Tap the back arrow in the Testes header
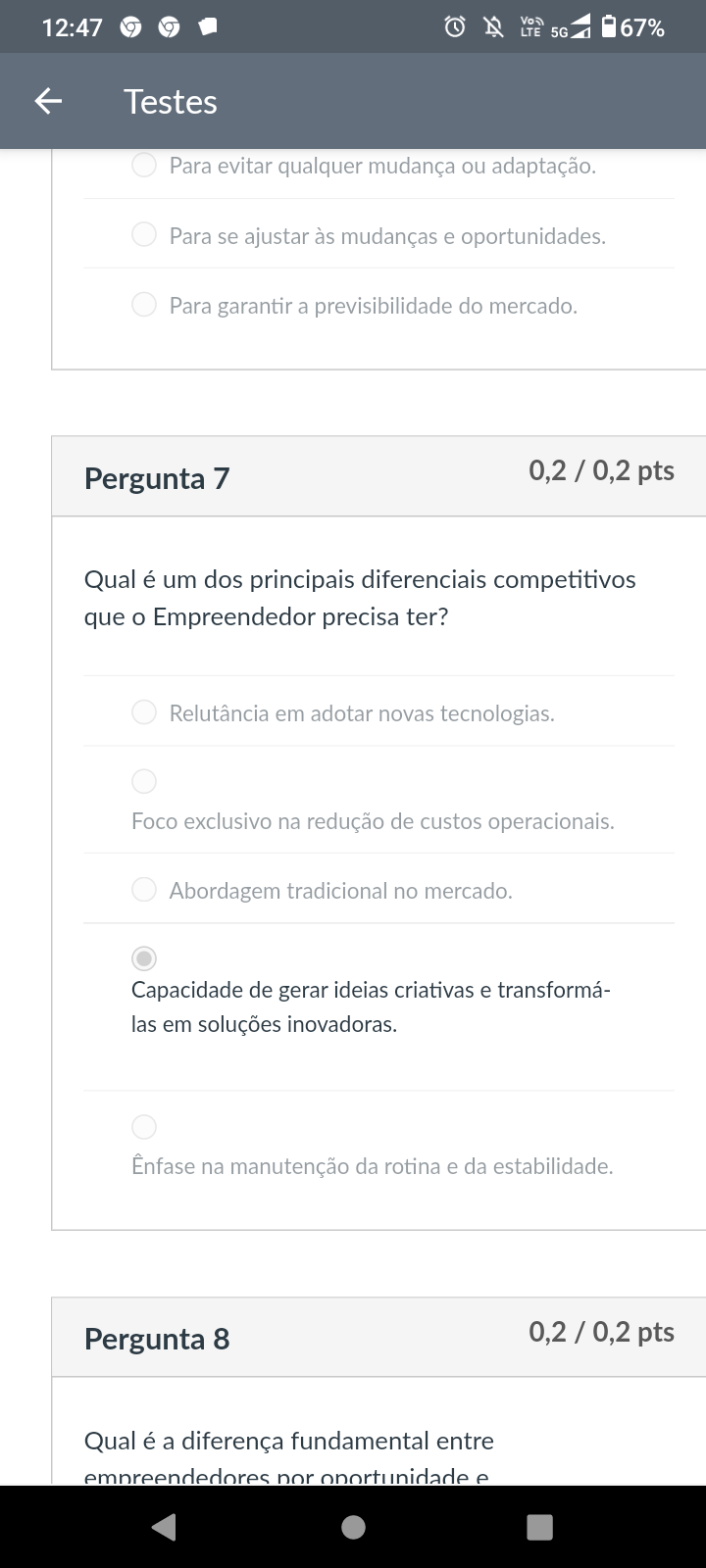The height and width of the screenshot is (1568, 706). (x=48, y=101)
